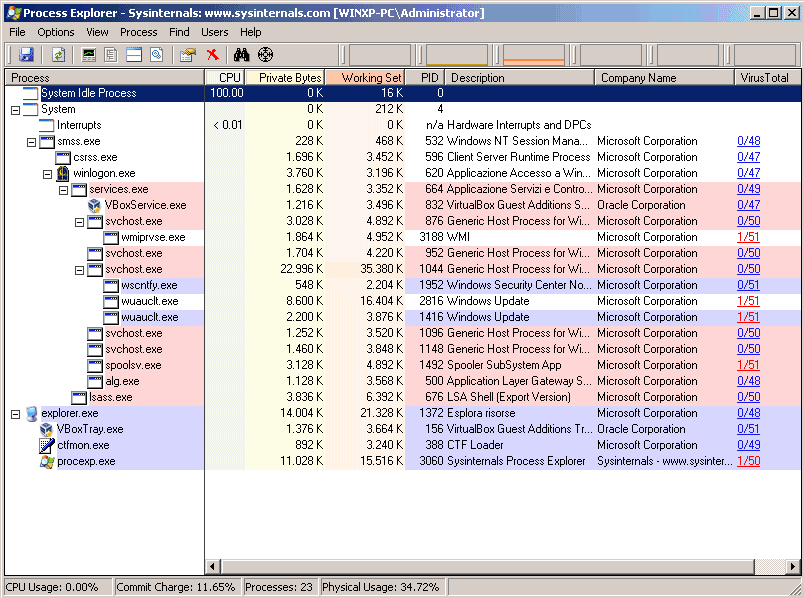Sort by the PID column header
The width and height of the screenshot is (804, 598).
click(425, 77)
